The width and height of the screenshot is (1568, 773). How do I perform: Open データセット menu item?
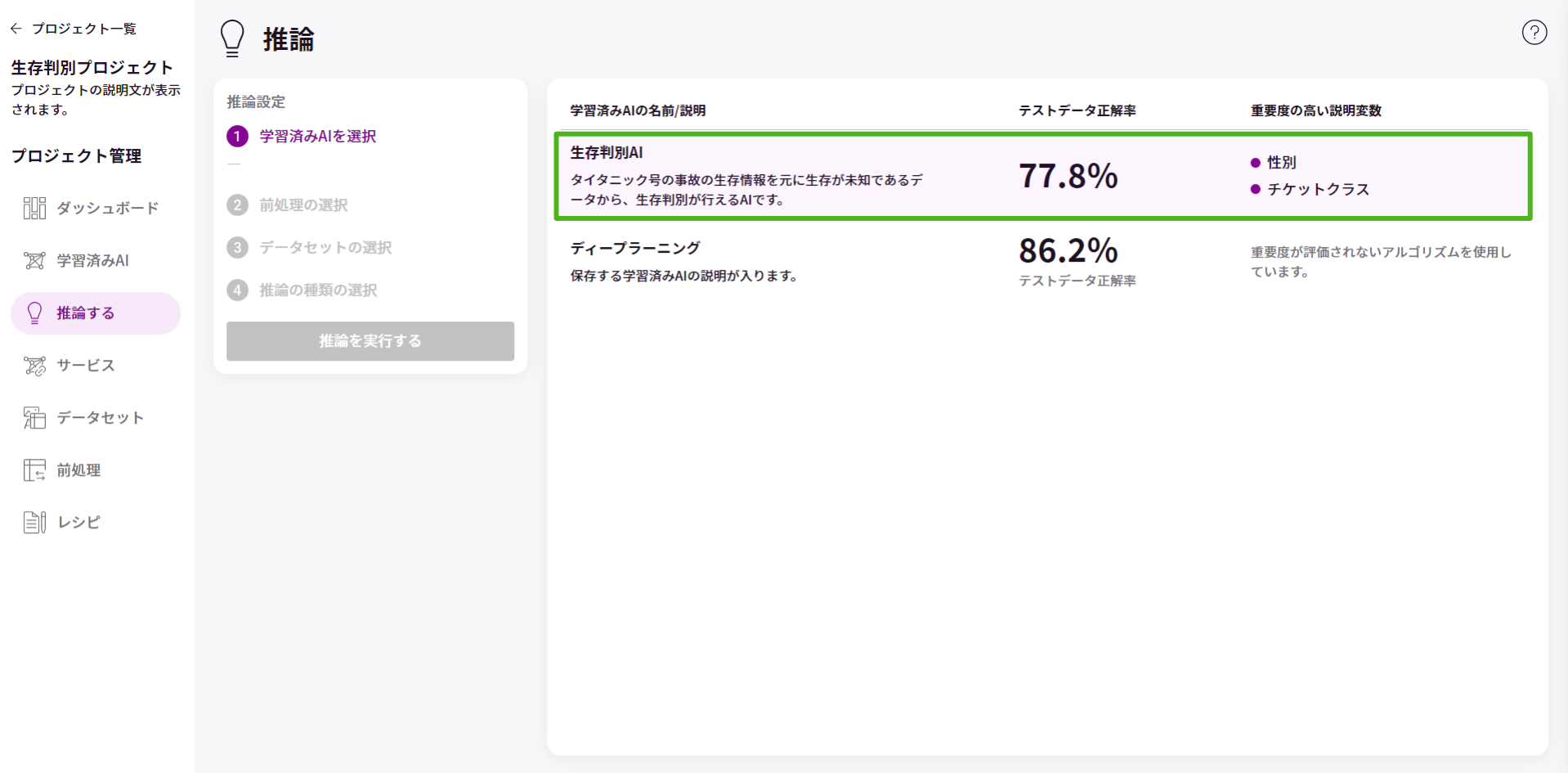(x=96, y=418)
